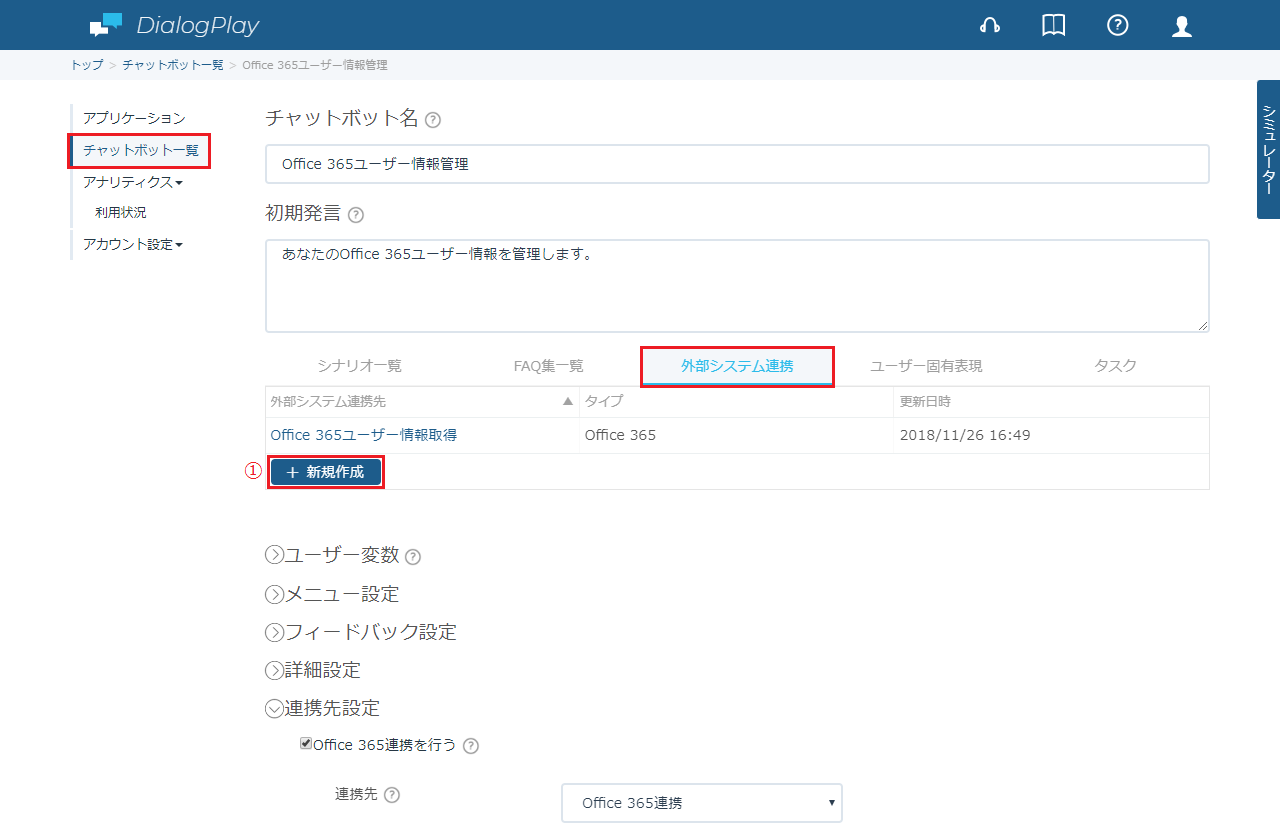Screen dimensions: 1280x840
Task: Toggle the Office 365連携を行う checkbox
Action: click(x=306, y=744)
